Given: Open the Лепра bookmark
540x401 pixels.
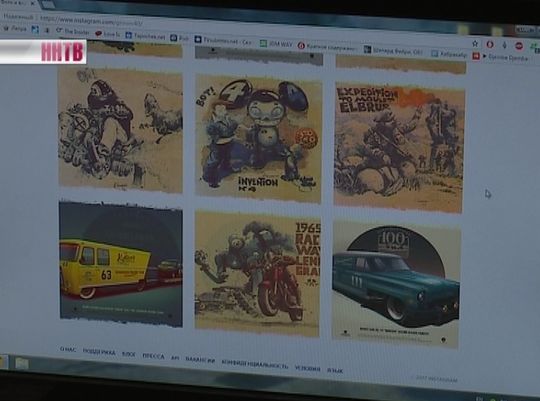Looking at the screenshot, I should tap(15, 29).
